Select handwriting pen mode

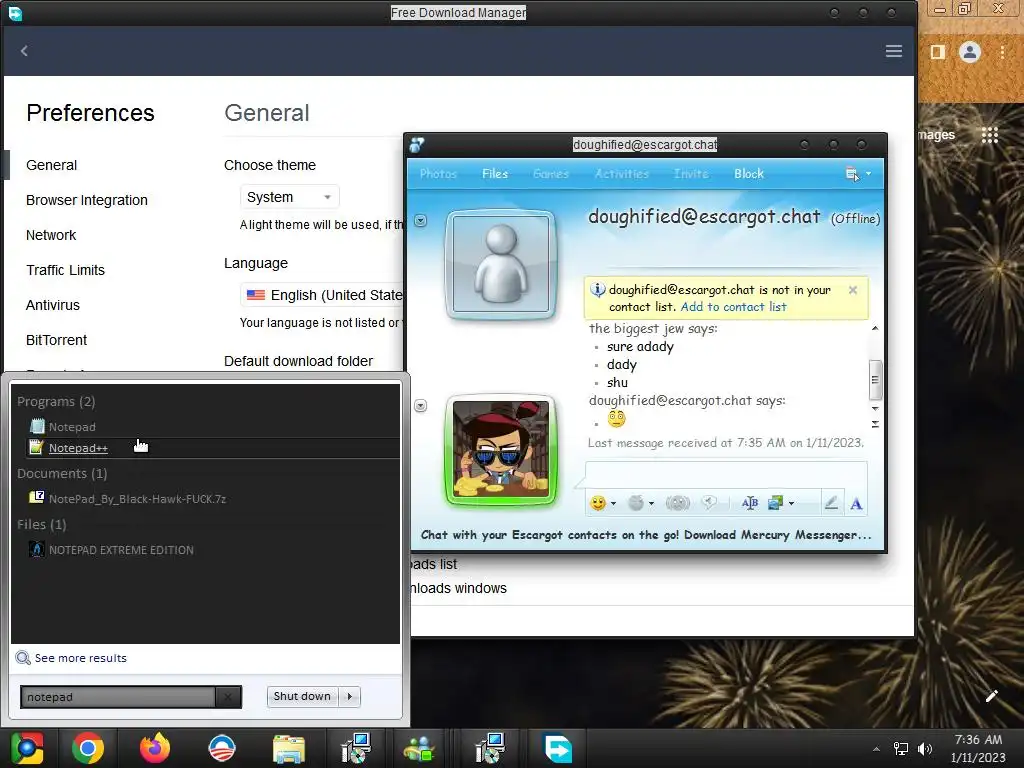[831, 503]
